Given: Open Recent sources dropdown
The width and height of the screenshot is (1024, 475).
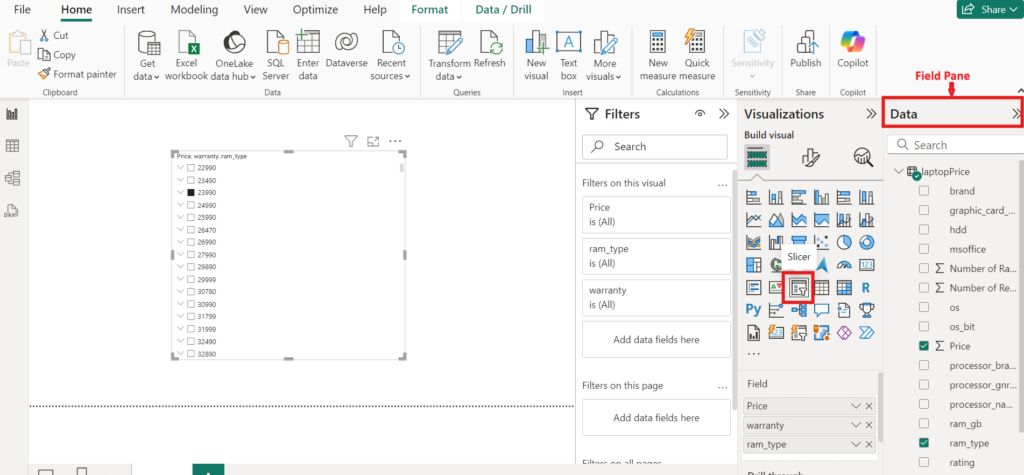Looking at the screenshot, I should click(x=391, y=56).
